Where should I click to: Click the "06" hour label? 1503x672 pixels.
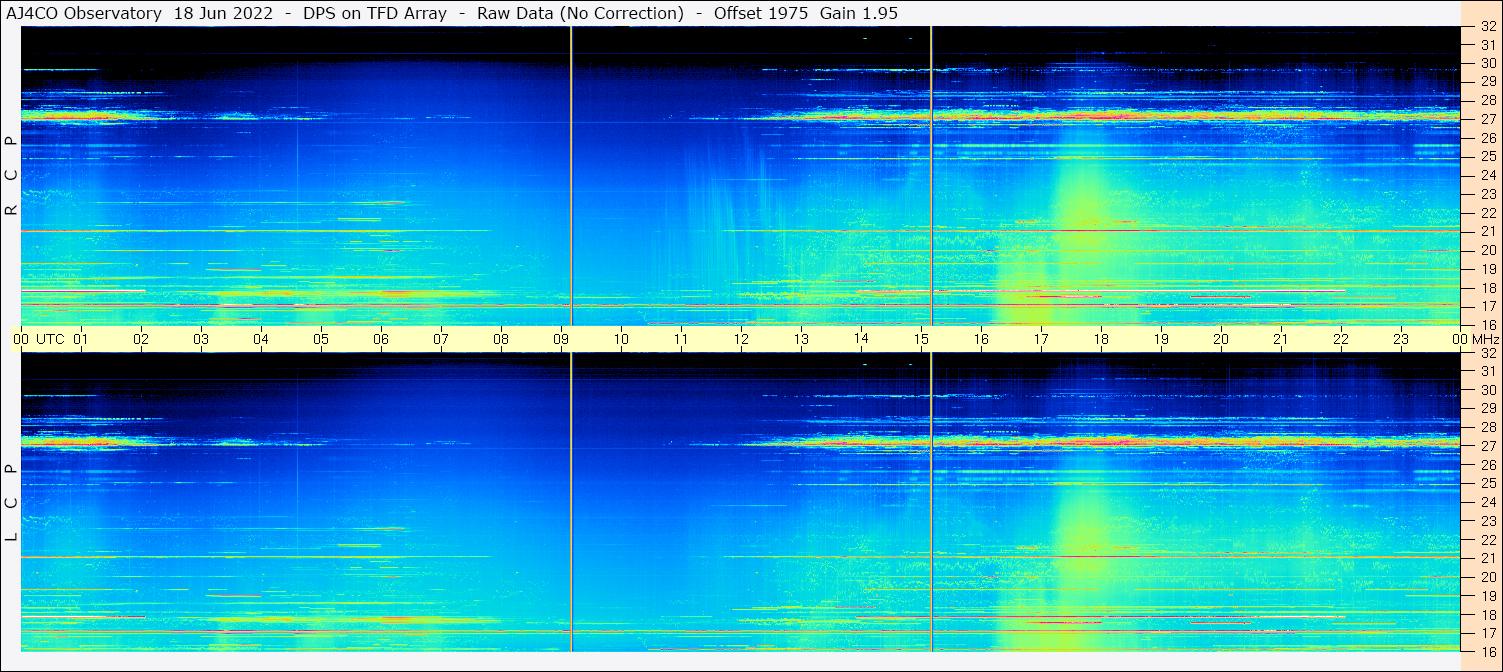(381, 339)
